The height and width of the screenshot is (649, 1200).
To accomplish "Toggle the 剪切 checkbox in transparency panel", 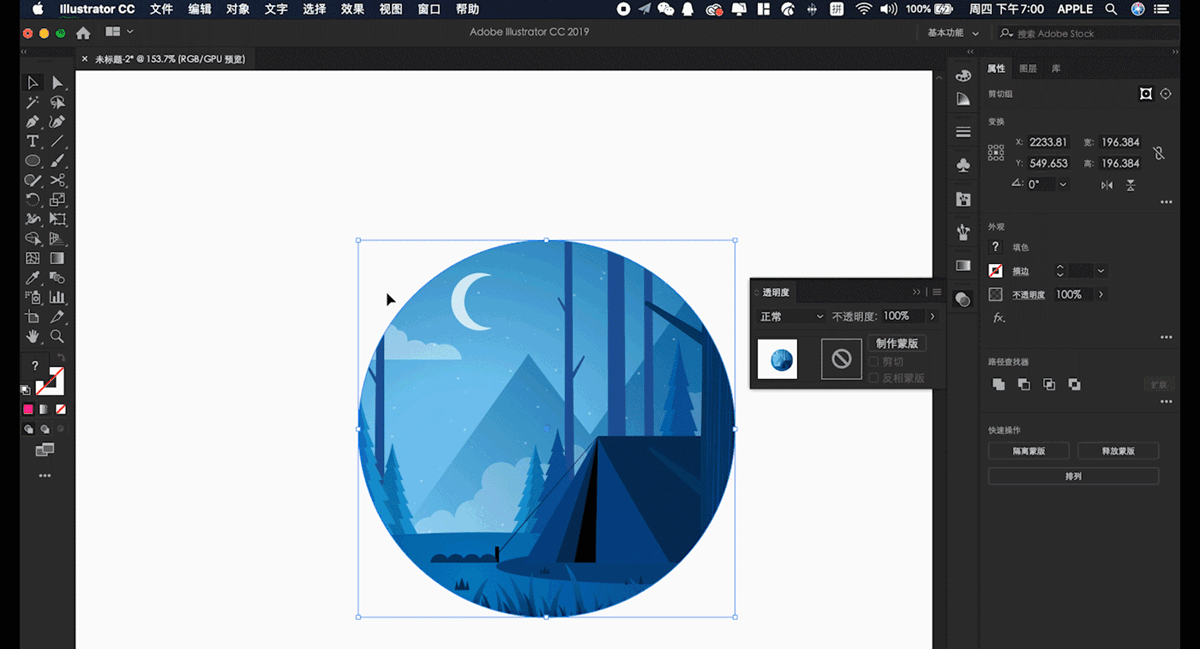I will click(x=874, y=361).
